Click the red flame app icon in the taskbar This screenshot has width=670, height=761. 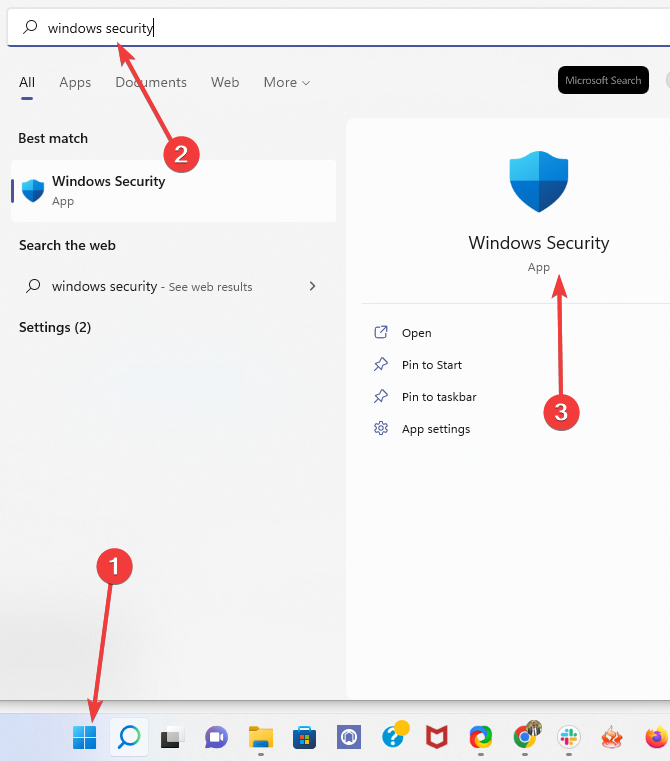point(612,737)
